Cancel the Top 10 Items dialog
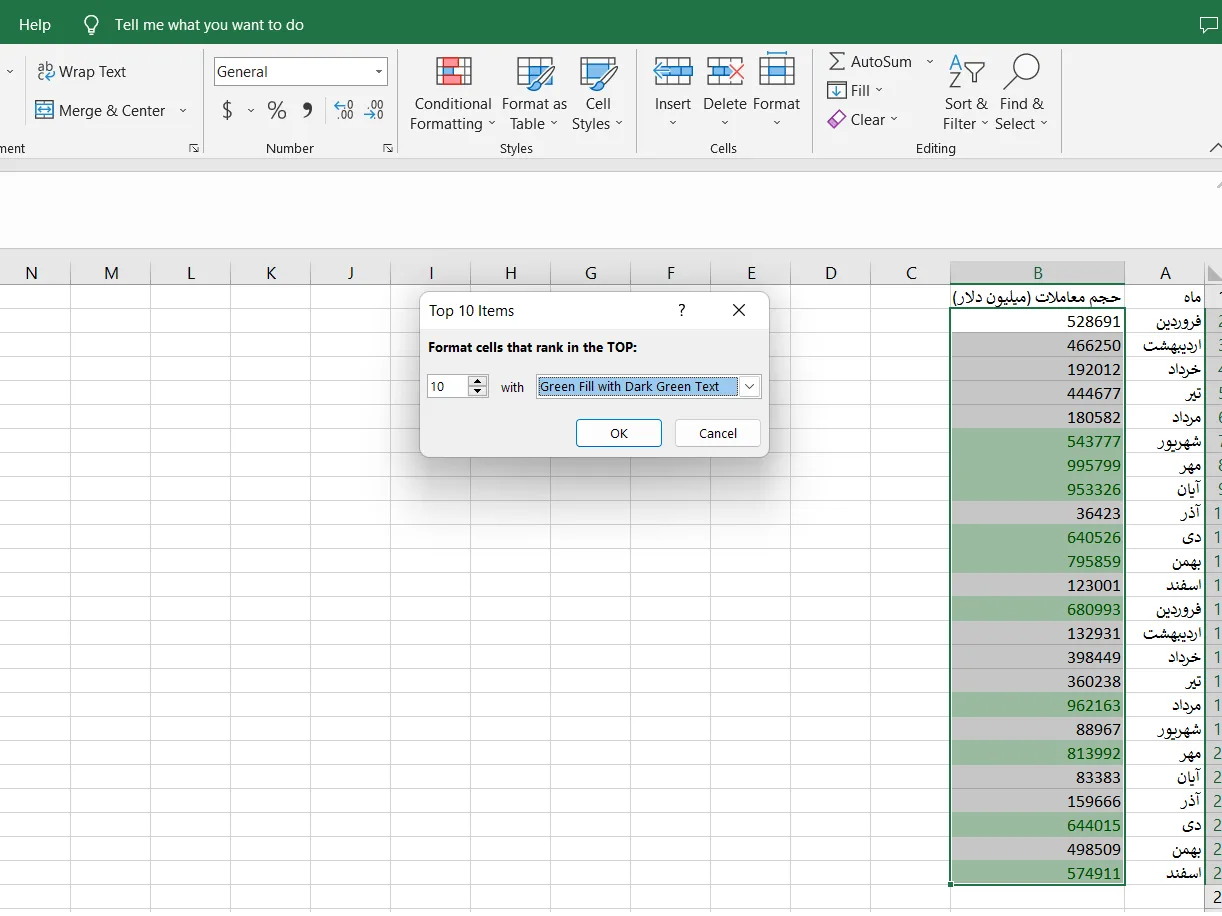The width and height of the screenshot is (1222, 916). point(718,433)
